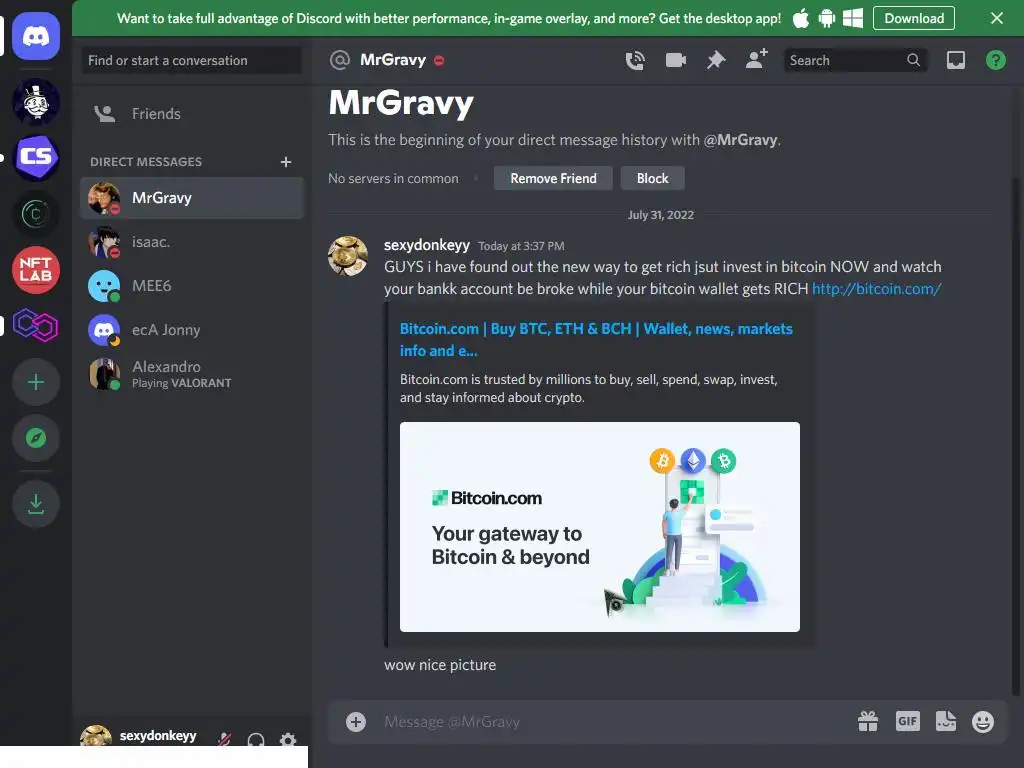Click the Android download icon in banner

click(x=827, y=18)
